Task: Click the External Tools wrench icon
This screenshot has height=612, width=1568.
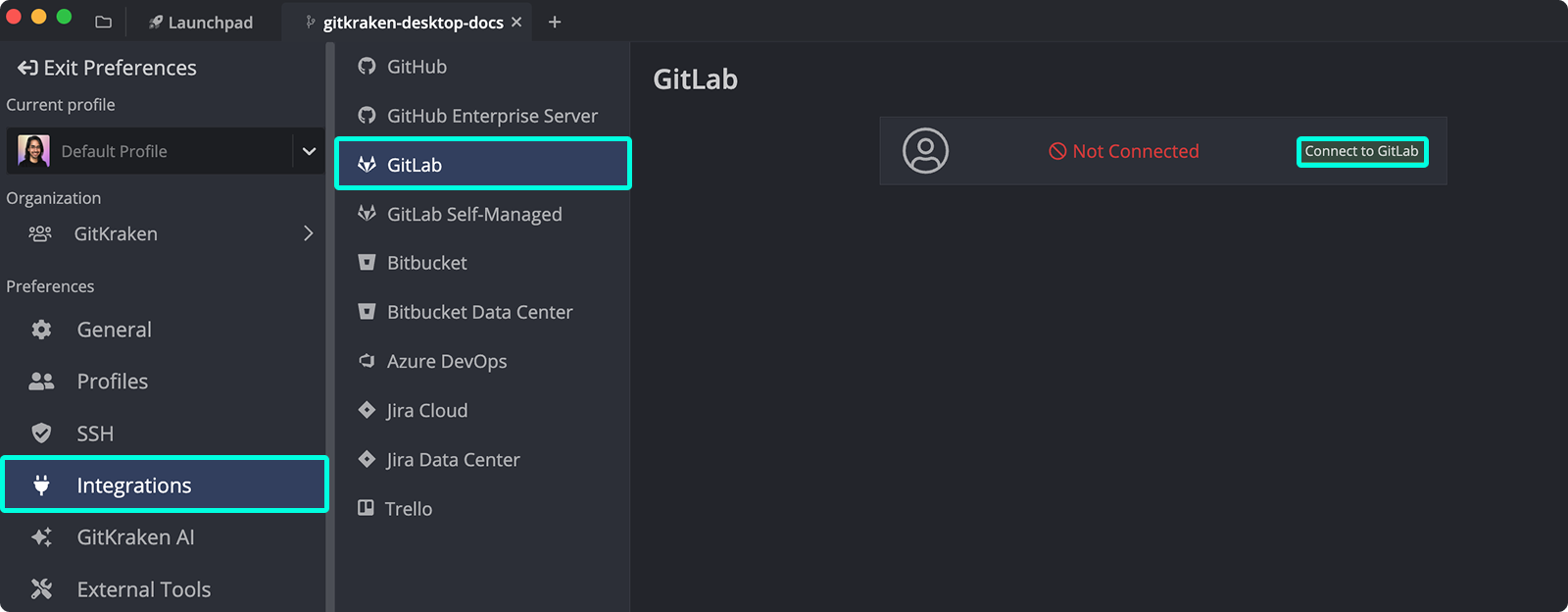Action: pos(41,589)
